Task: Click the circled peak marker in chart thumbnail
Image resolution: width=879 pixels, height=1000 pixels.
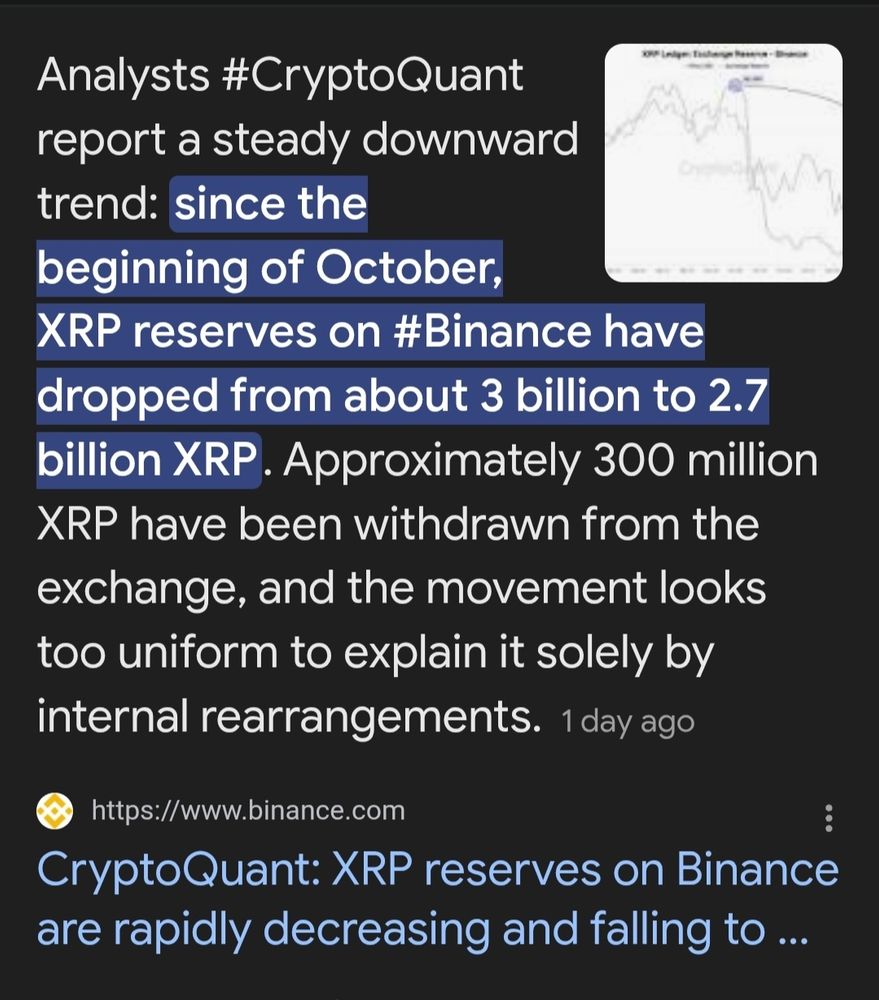Action: pos(735,84)
